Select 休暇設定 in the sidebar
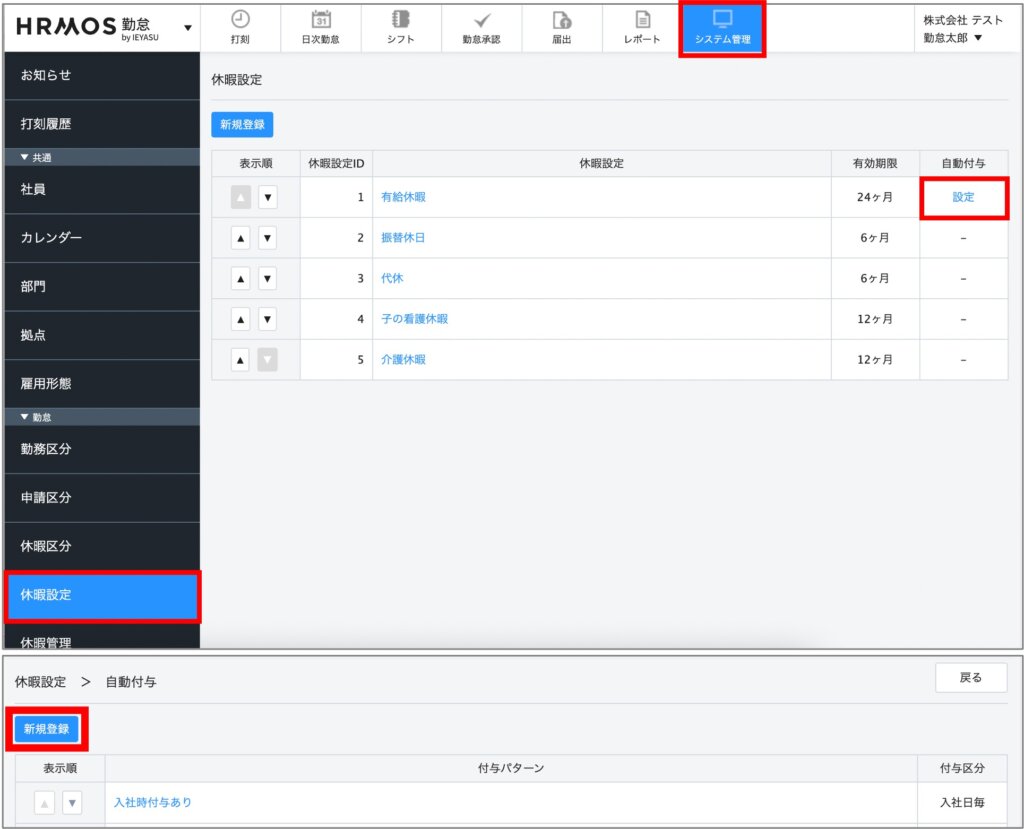The width and height of the screenshot is (1024, 829). [x=101, y=595]
